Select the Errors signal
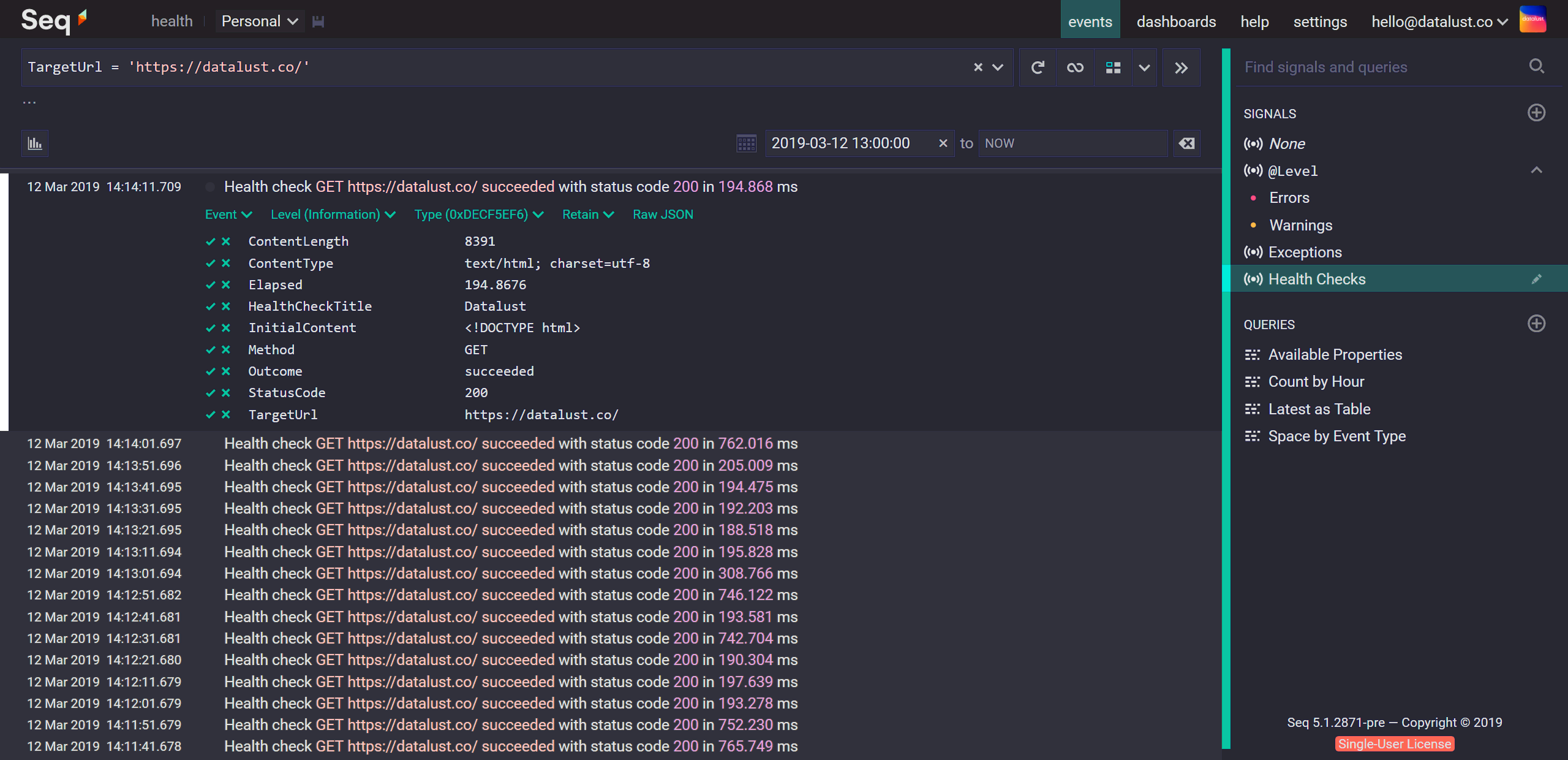The height and width of the screenshot is (760, 1568). point(1289,198)
